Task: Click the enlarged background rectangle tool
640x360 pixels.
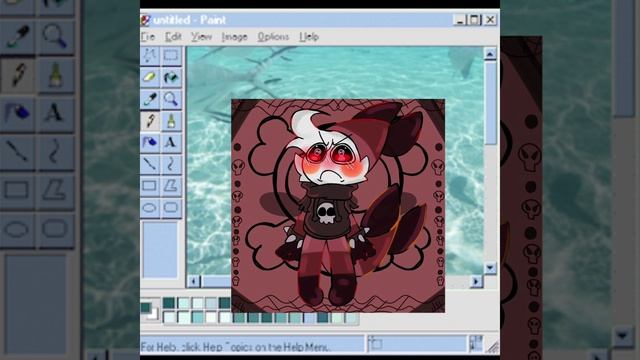Action: point(17,191)
